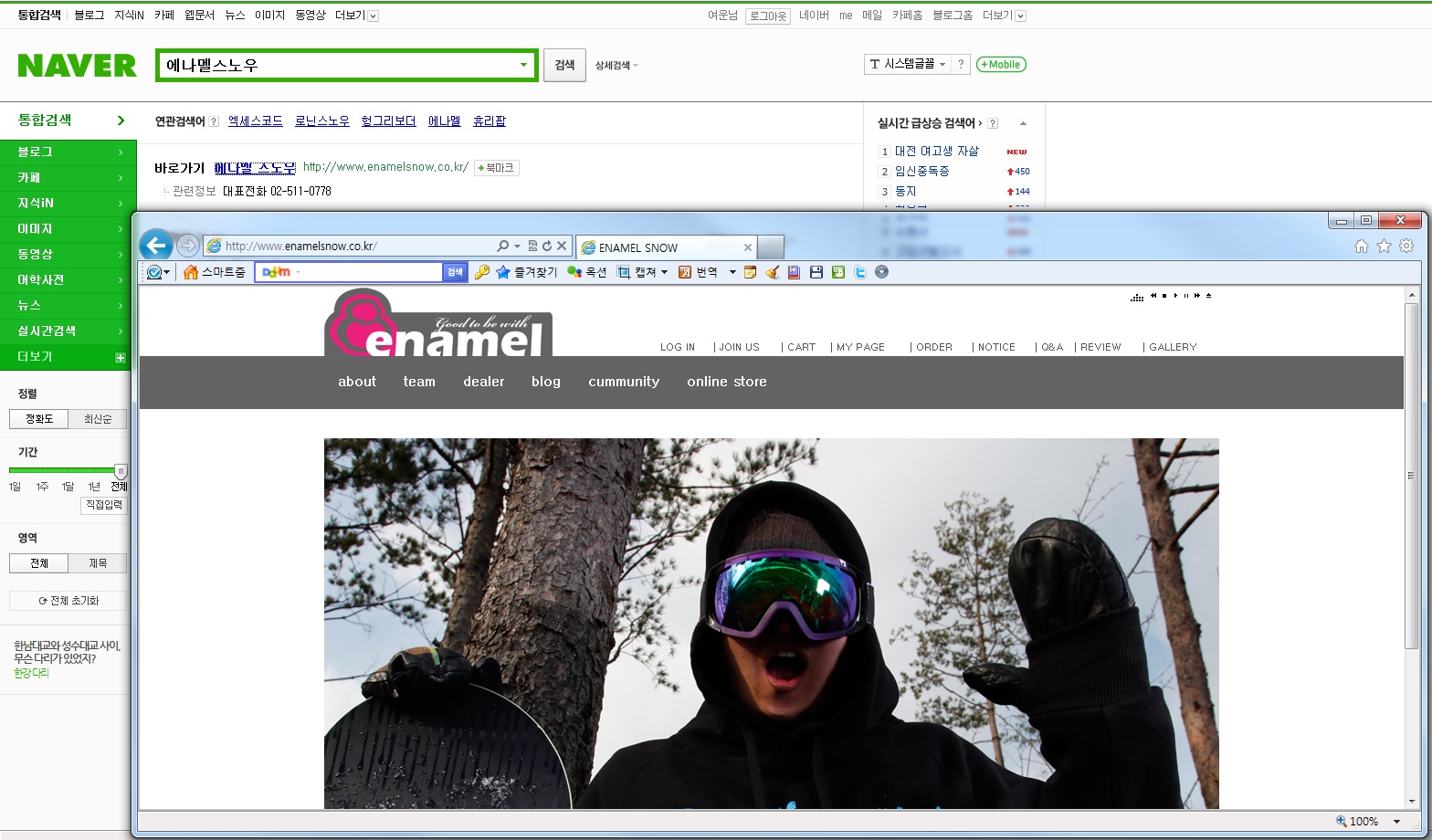The height and width of the screenshot is (840, 1432).
Task: Stop loading with the address bar X
Action: pos(562,247)
